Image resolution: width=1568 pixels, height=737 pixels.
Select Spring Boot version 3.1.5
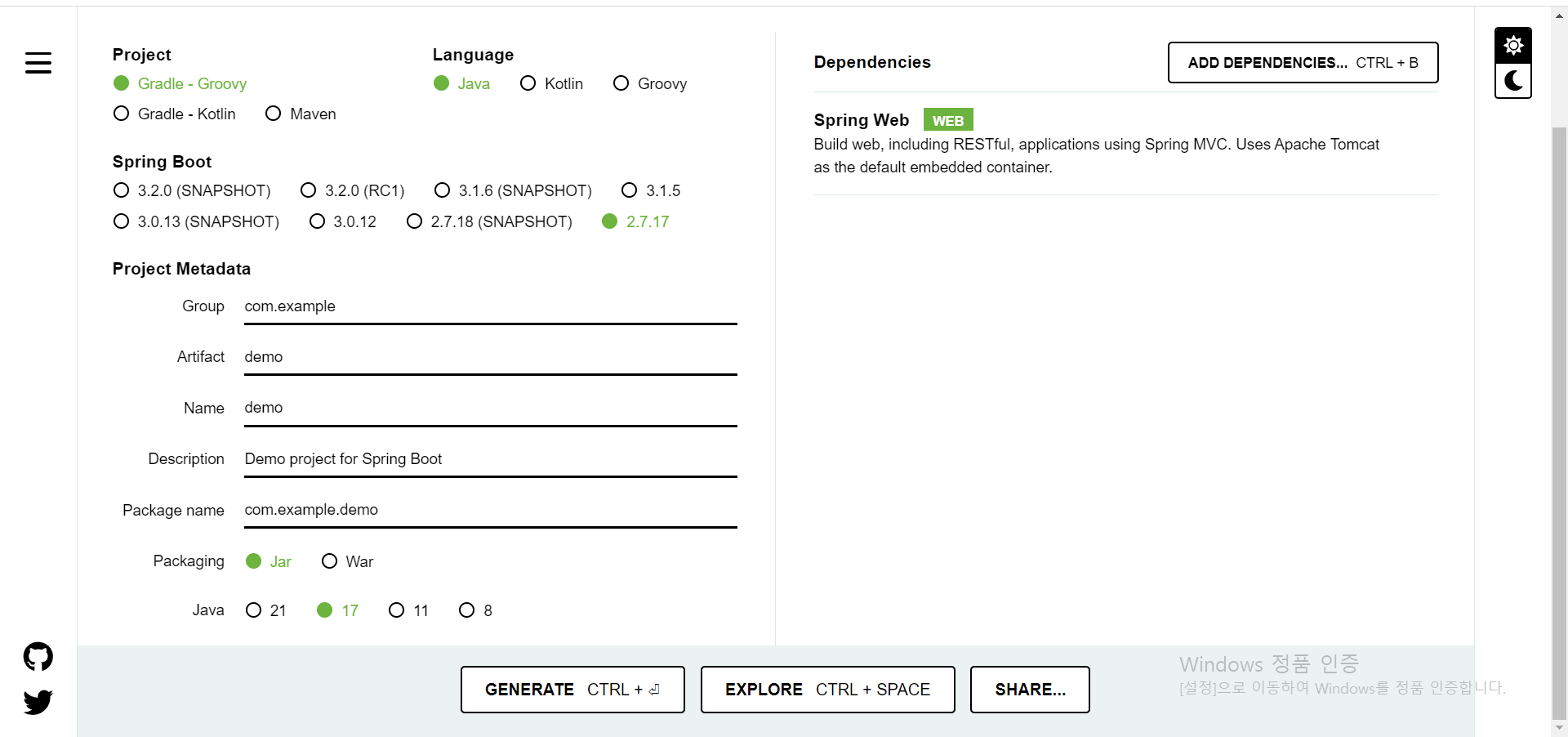[x=651, y=190]
